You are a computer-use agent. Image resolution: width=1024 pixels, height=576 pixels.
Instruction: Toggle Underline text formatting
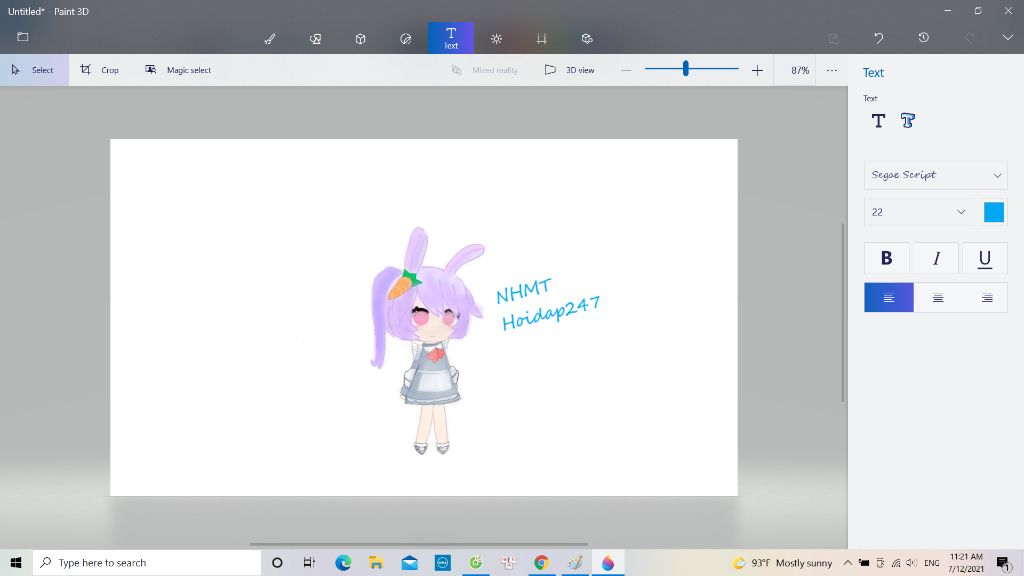pos(984,258)
